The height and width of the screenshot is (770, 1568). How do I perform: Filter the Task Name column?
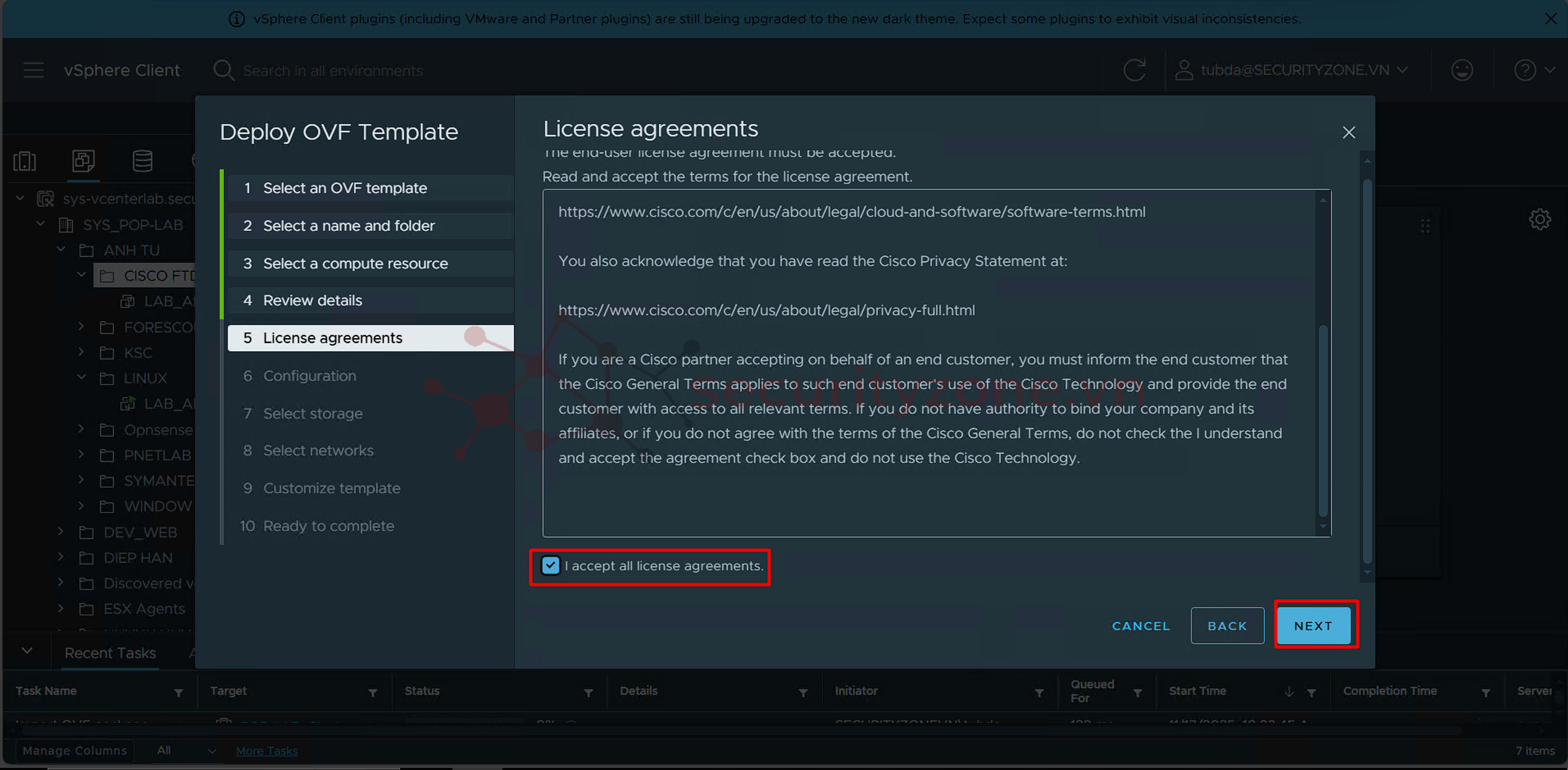point(179,693)
